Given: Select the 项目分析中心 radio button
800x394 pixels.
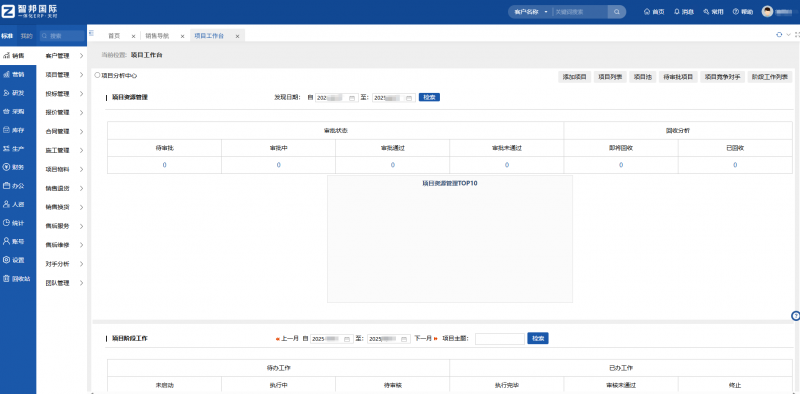Looking at the screenshot, I should [97, 75].
